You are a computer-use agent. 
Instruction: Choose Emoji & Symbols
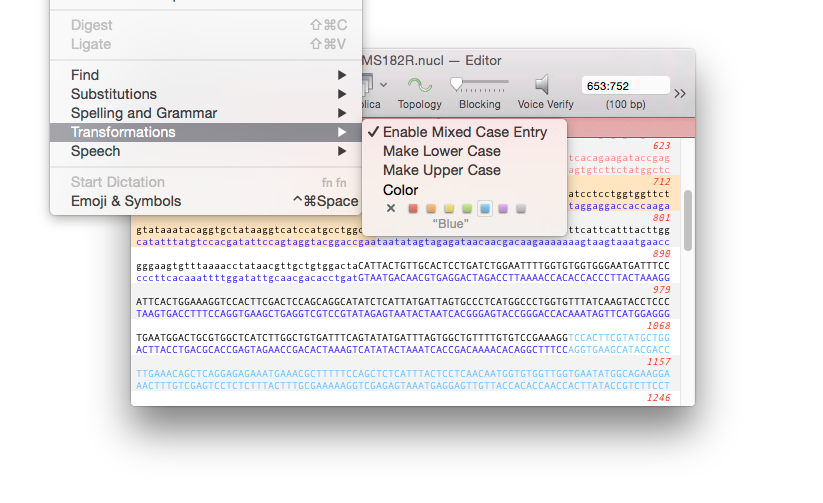pyautogui.click(x=206, y=201)
